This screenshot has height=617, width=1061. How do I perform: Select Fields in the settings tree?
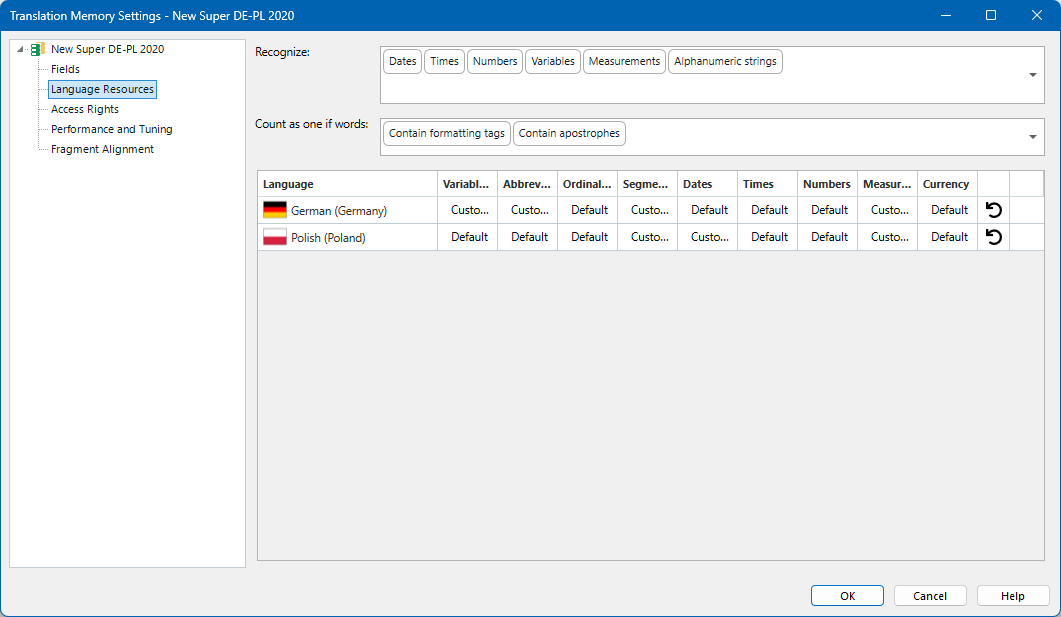(x=65, y=69)
